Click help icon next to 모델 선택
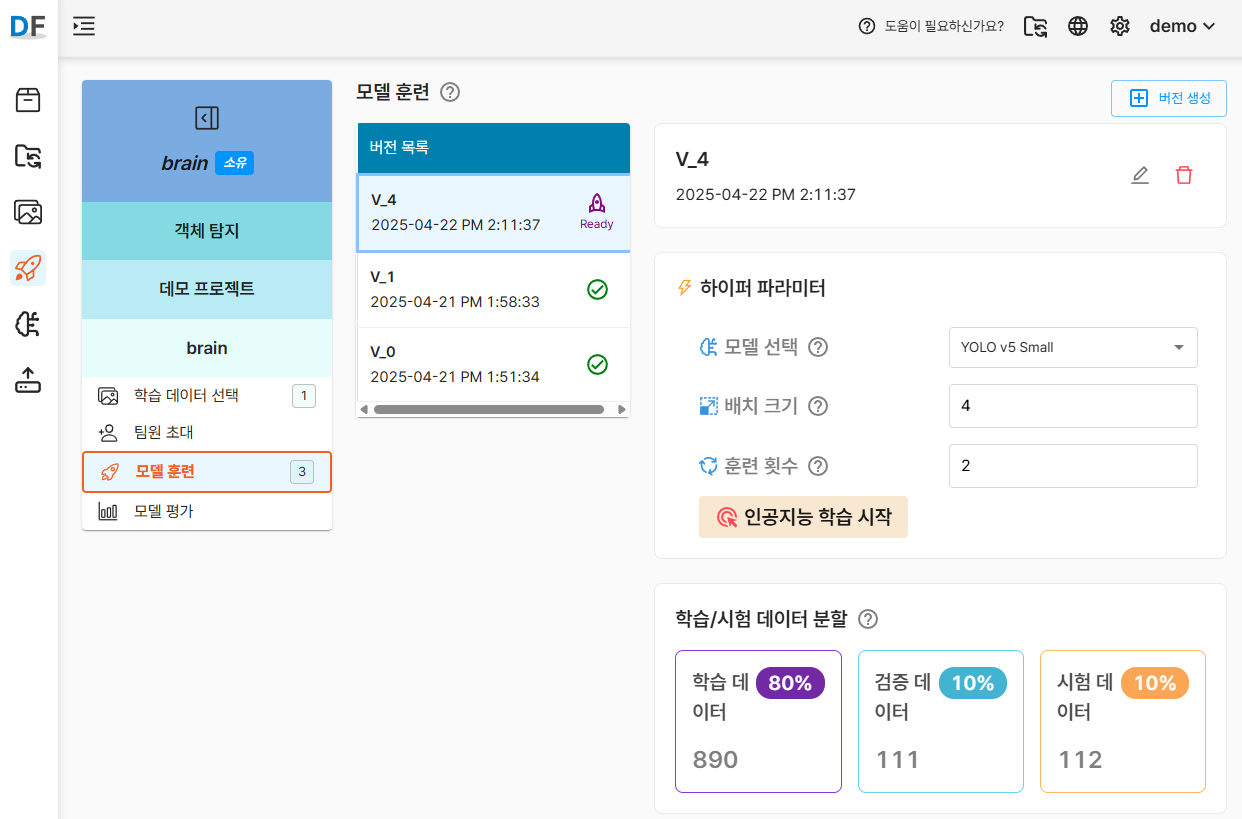The image size is (1242, 819). click(818, 347)
